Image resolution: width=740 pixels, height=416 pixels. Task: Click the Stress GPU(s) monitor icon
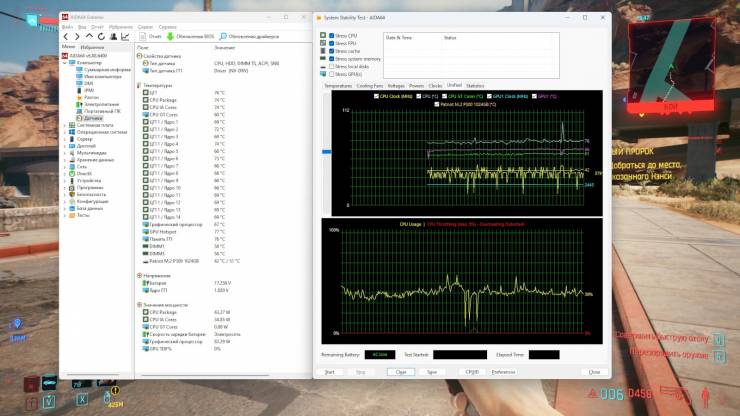323,74
